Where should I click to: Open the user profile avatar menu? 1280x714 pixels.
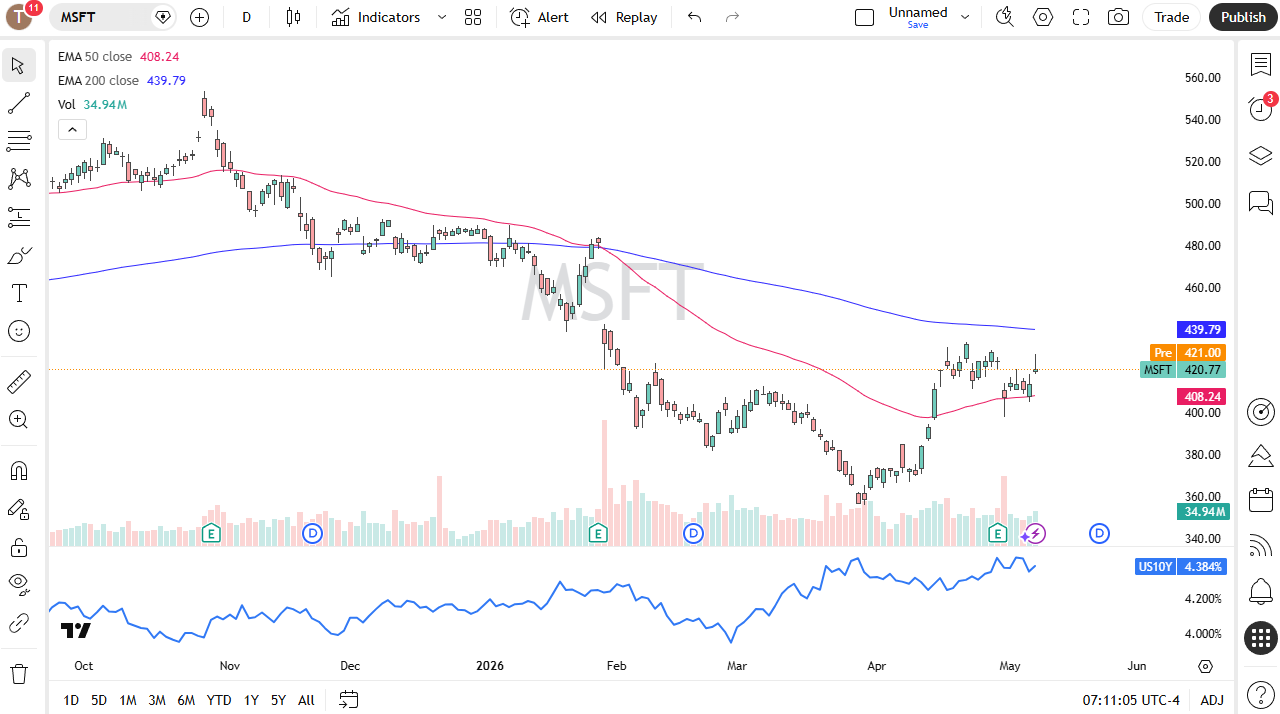pos(20,16)
